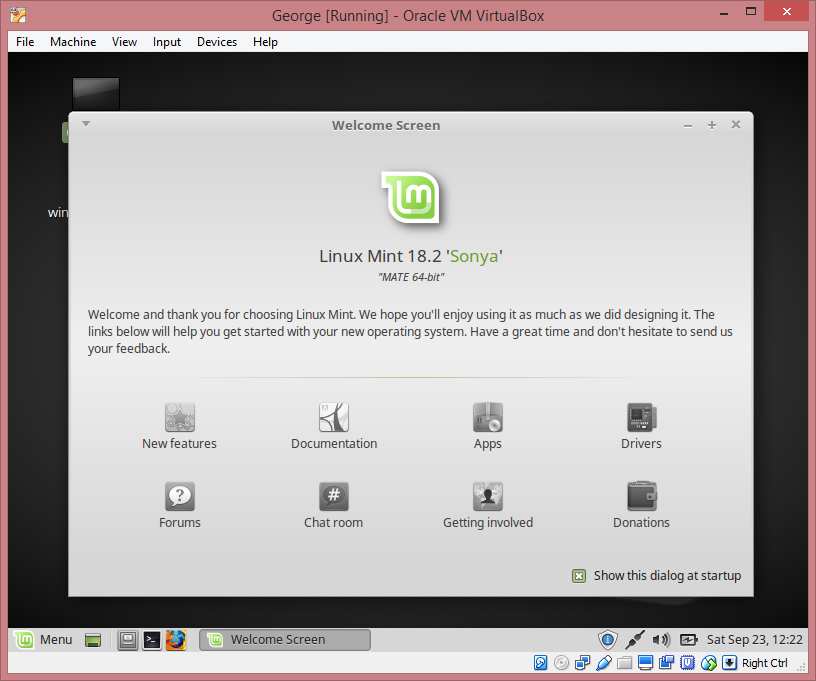Click the Linux Mint logo image
Image resolution: width=816 pixels, height=681 pixels.
(x=411, y=198)
